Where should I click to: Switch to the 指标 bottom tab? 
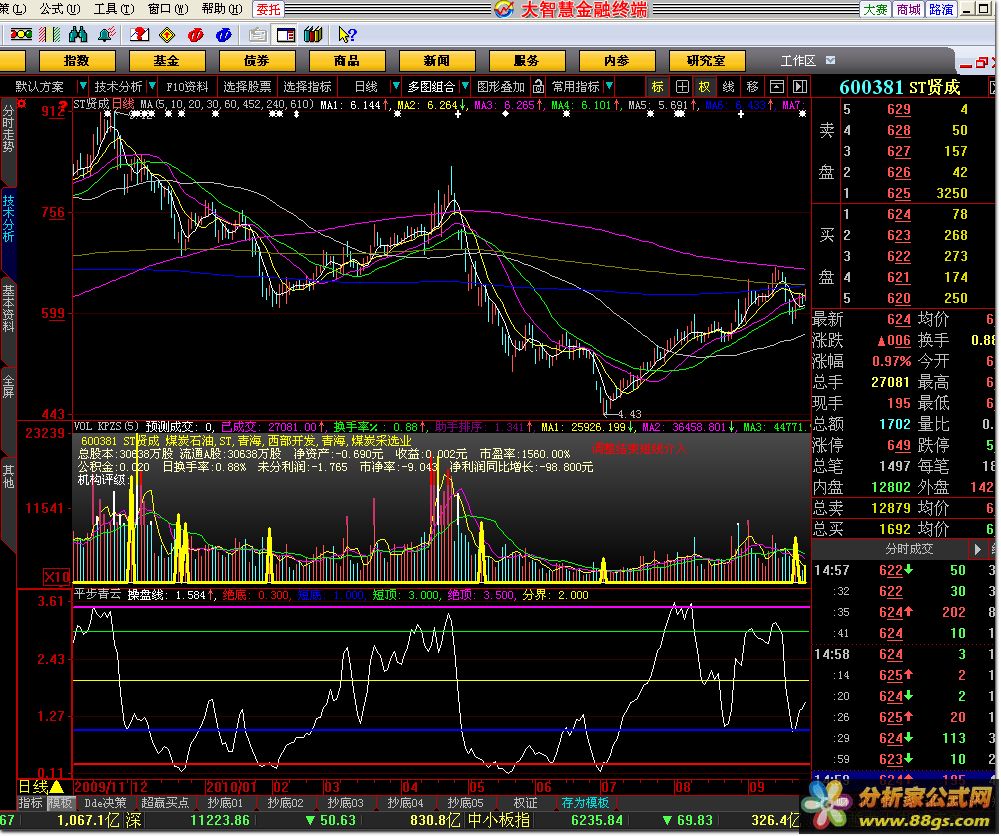tap(30, 803)
